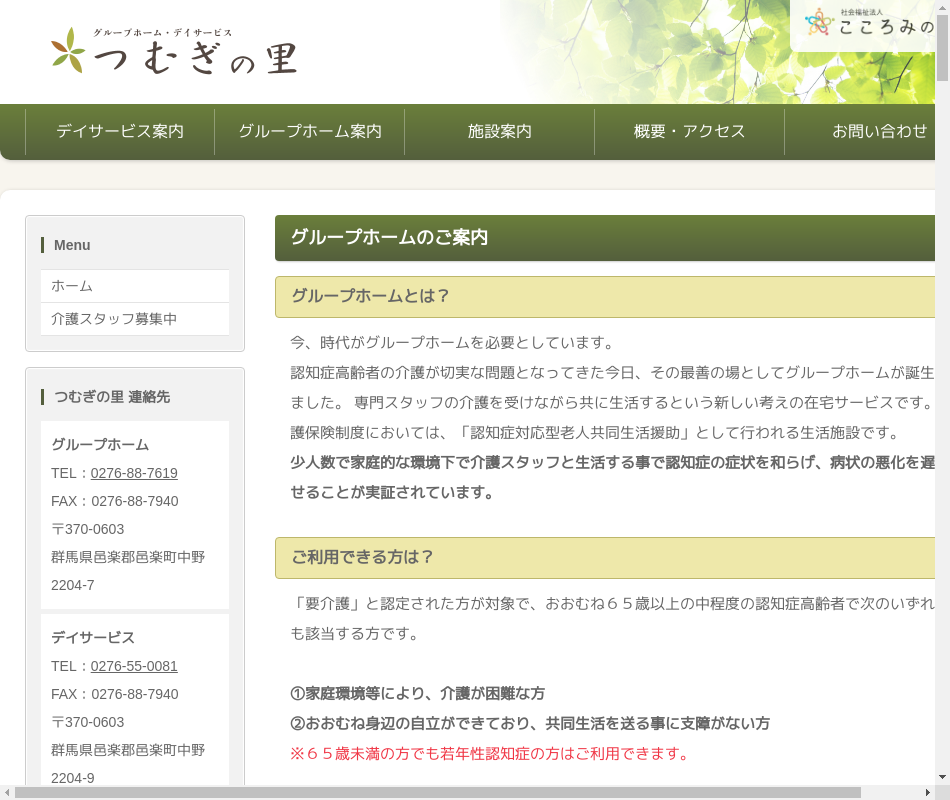Screen dimensions: 950x800
Task: Open the 介護スタッフ募集中 sidebar link
Action: click(x=114, y=319)
